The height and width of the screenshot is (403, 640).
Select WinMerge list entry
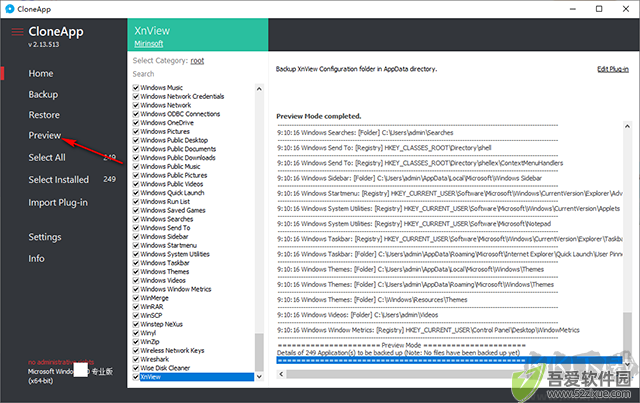tap(154, 298)
